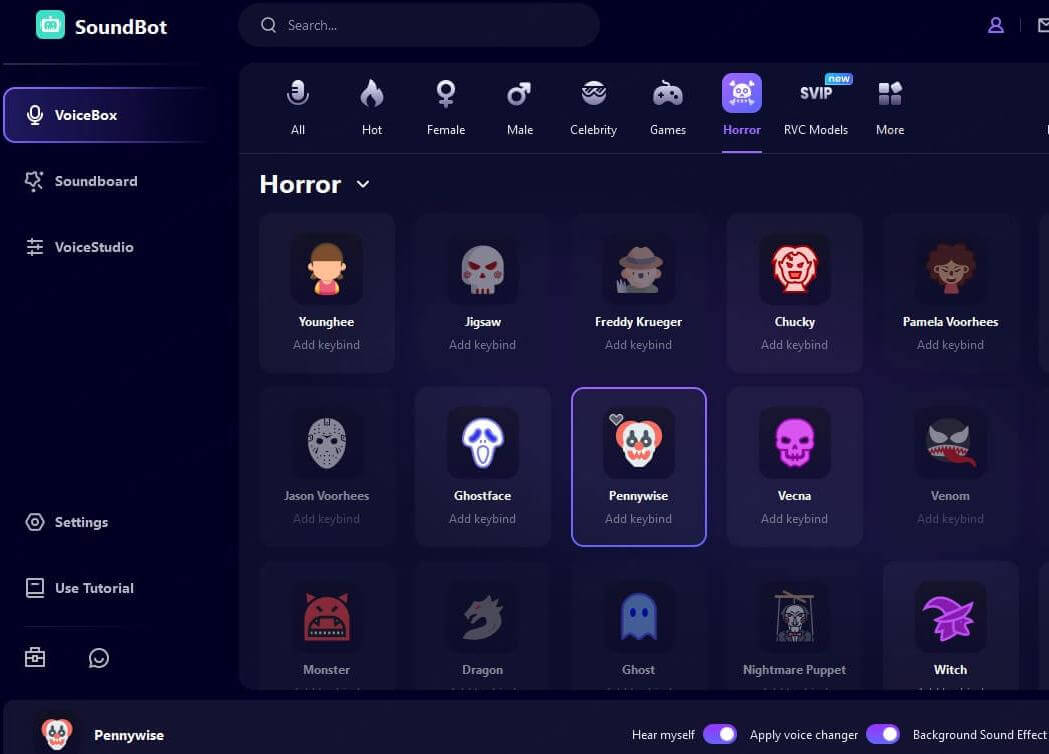
Task: Click the toolbox icon in the sidebar
Action: (x=35, y=657)
